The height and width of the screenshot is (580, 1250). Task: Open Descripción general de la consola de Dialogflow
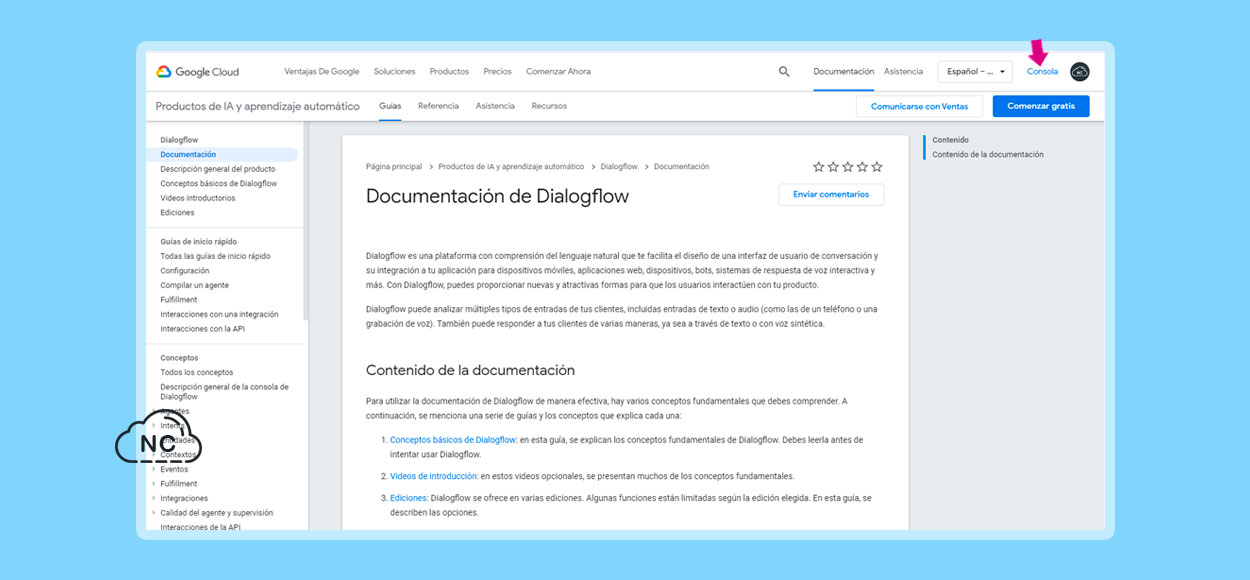(x=224, y=392)
